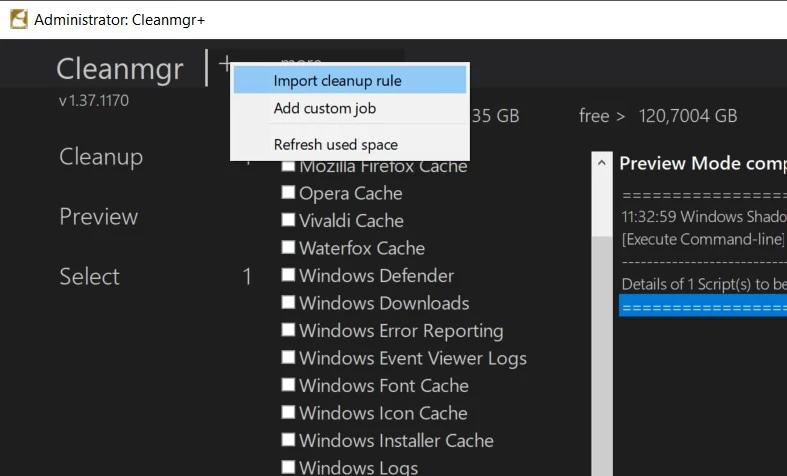Click the Preview Mode heading in log

pos(703,163)
